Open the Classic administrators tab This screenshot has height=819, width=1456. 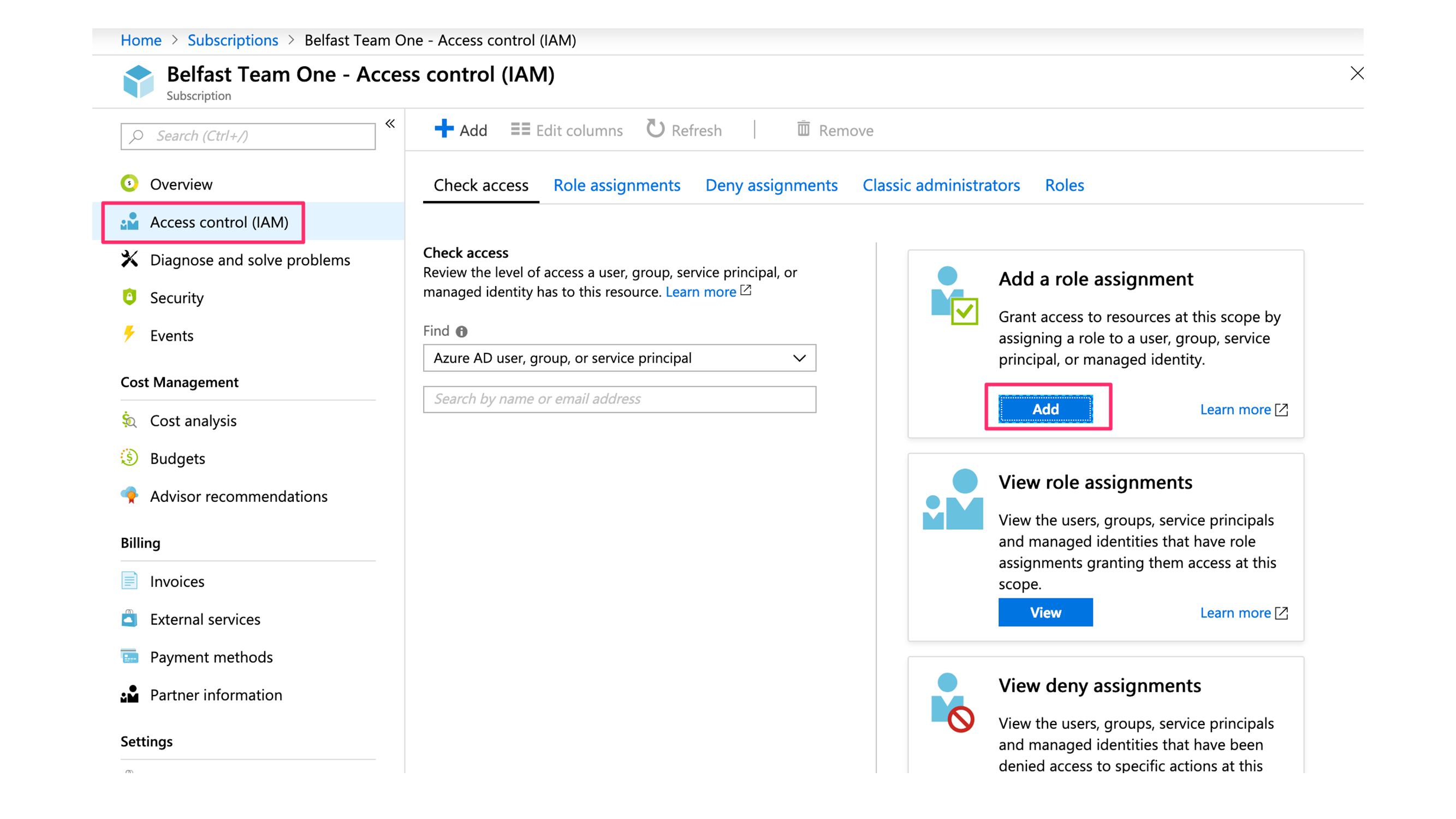pyautogui.click(x=941, y=186)
